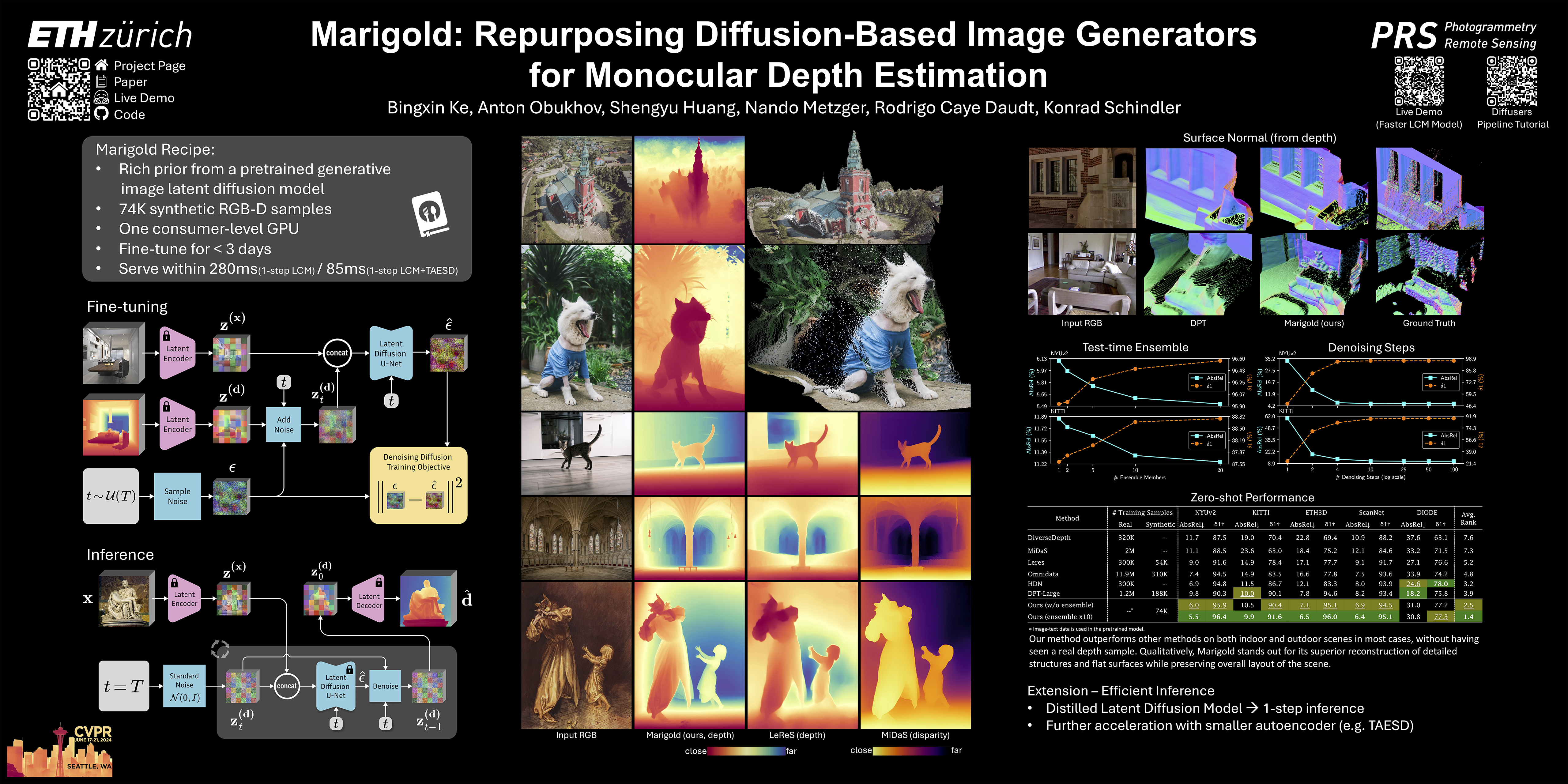Click the CVPR Seattle skyline logo
Image resolution: width=1568 pixels, height=784 pixels.
(60, 750)
